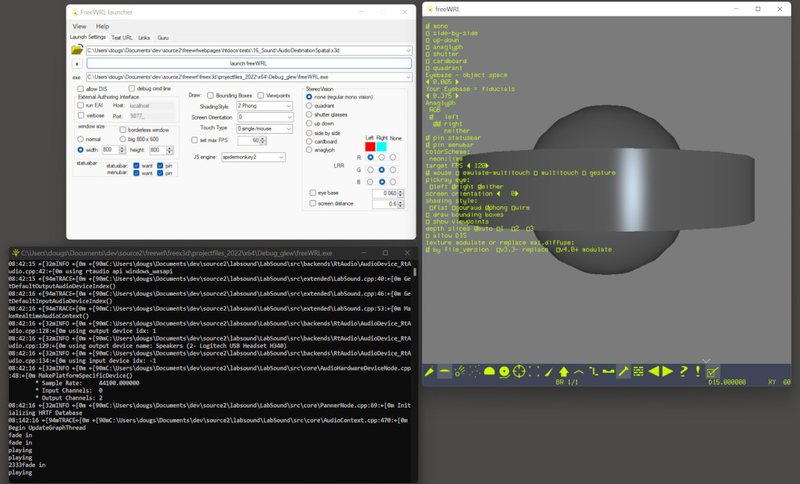The image size is (800, 484).
Task: Click the small asterisk button beside launch
Action: pos(77,64)
